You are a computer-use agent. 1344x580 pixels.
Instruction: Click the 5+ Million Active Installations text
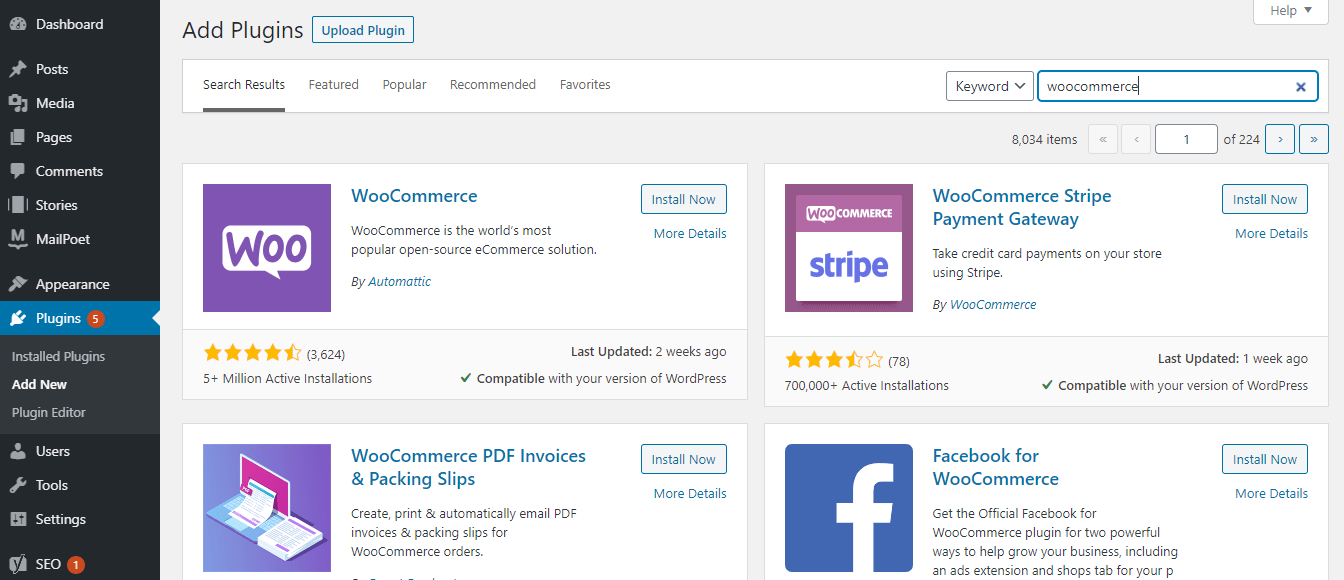[287, 379]
